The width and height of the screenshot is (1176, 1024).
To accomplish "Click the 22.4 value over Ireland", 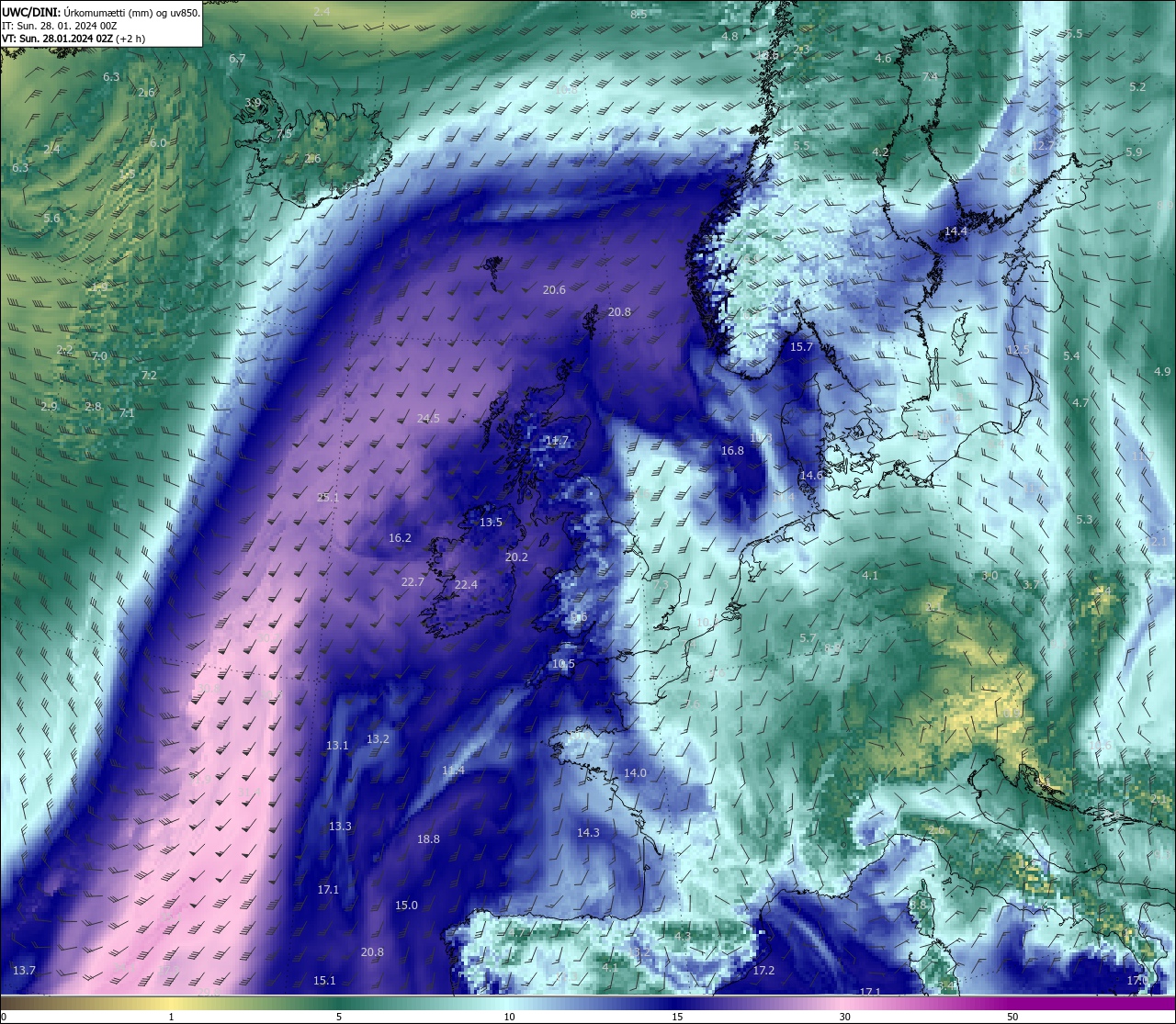I will pyautogui.click(x=466, y=584).
